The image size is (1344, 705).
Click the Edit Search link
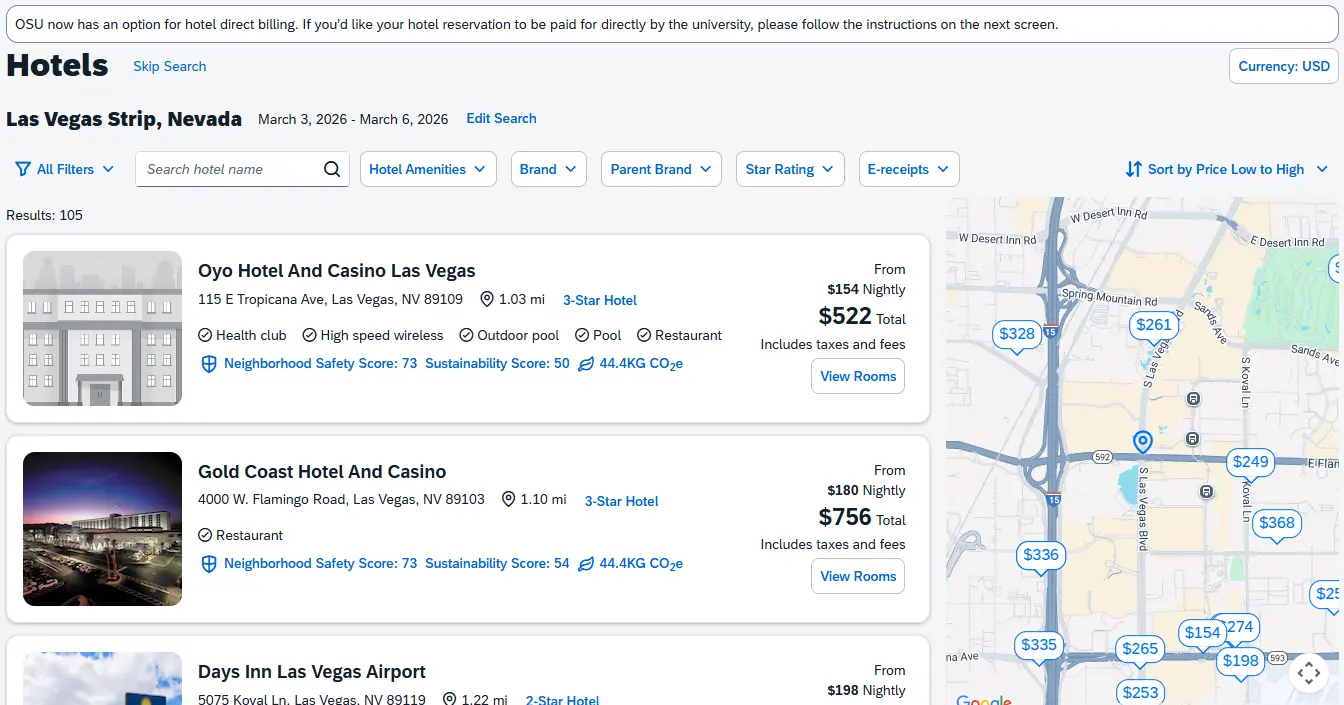pos(501,118)
